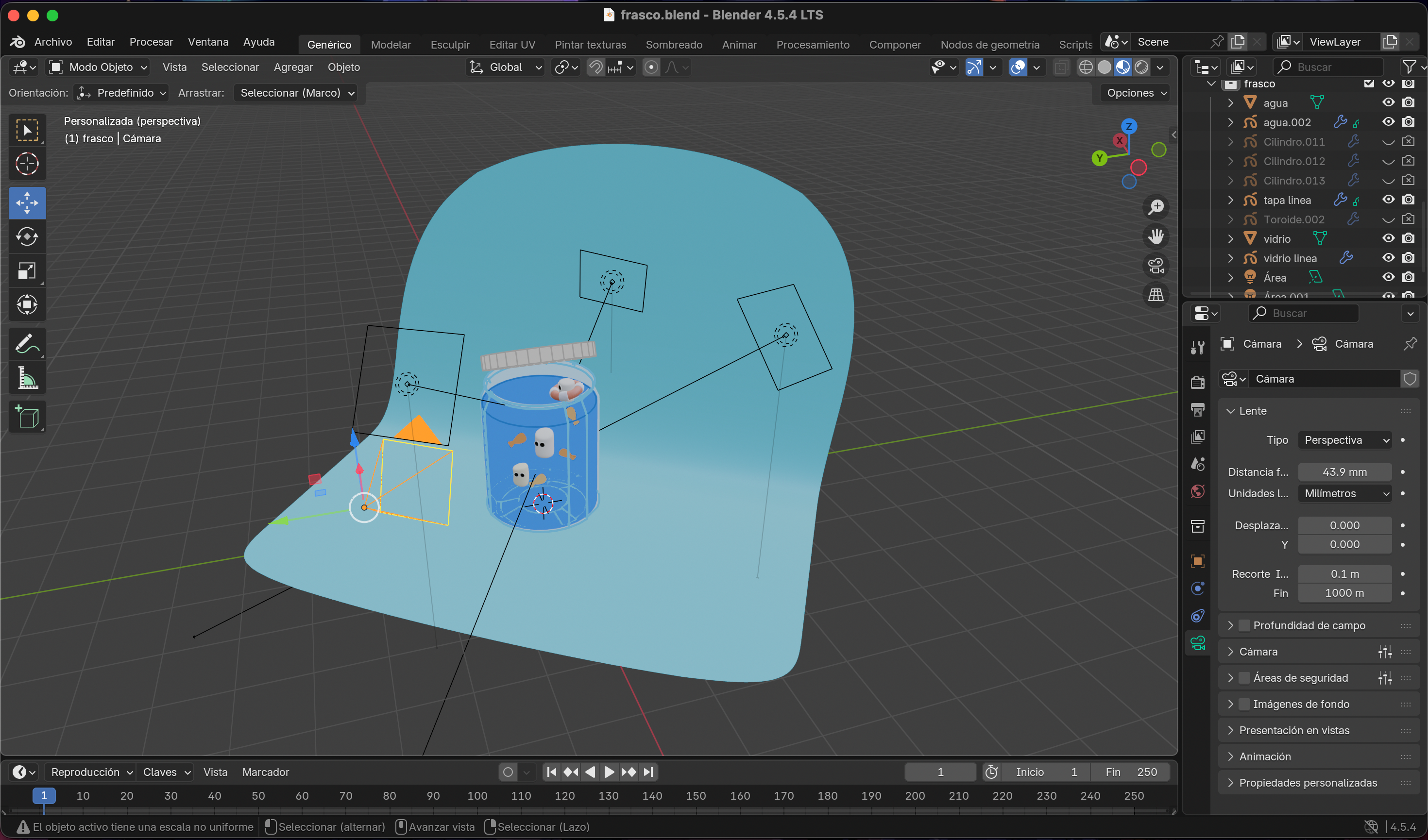The width and height of the screenshot is (1428, 840).
Task: Open the Sombreado workspace tab
Action: pyautogui.click(x=674, y=44)
